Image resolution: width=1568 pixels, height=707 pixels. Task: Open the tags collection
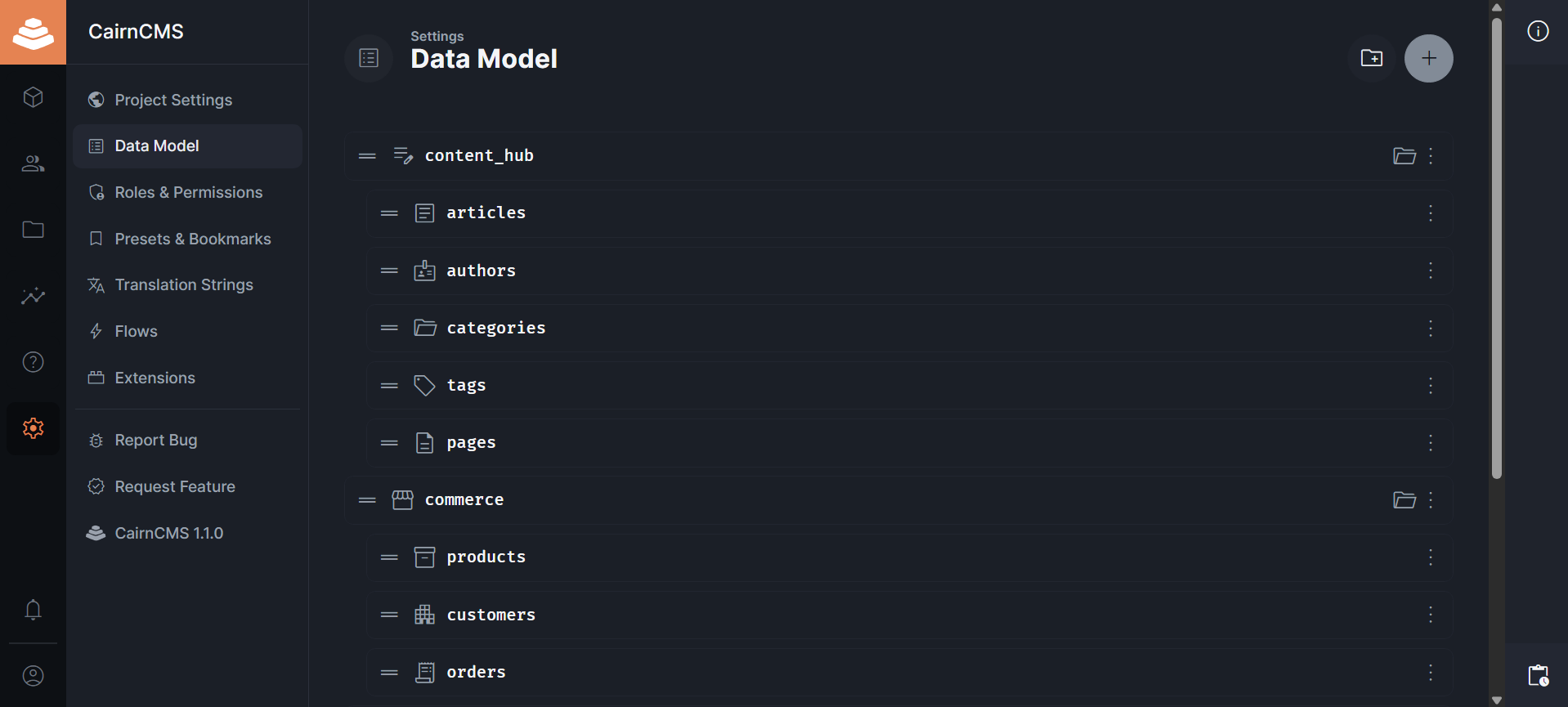click(909, 386)
